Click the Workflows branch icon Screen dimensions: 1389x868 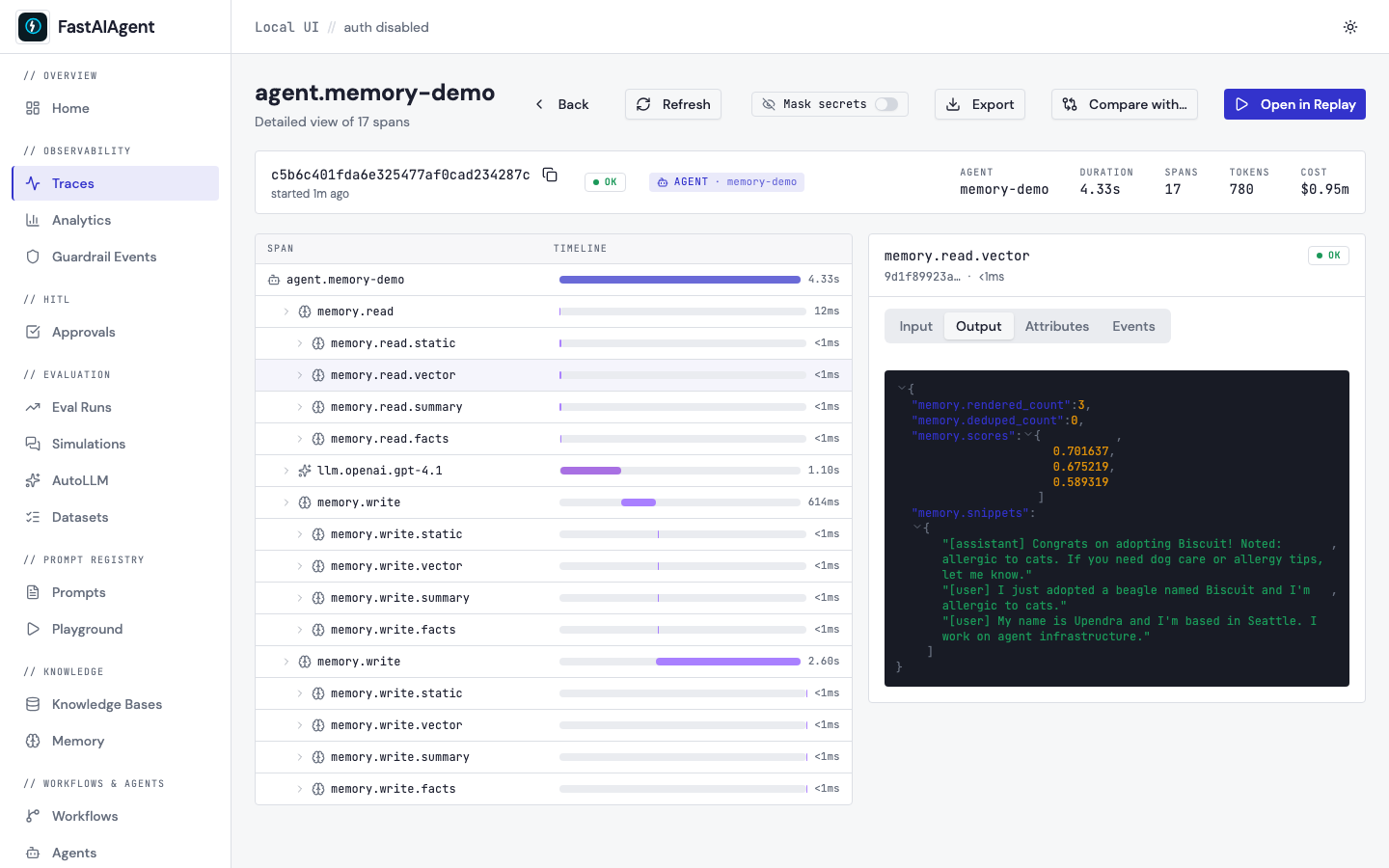coord(33,816)
